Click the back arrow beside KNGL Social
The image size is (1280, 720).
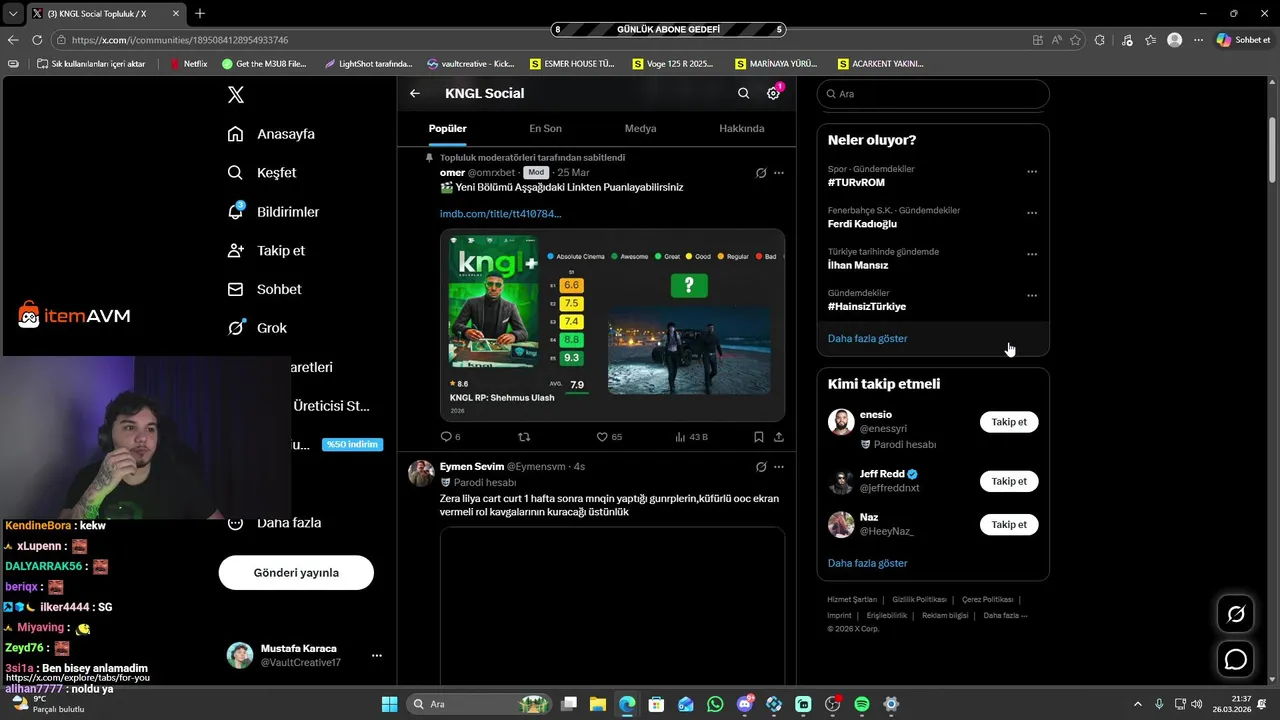click(x=415, y=93)
